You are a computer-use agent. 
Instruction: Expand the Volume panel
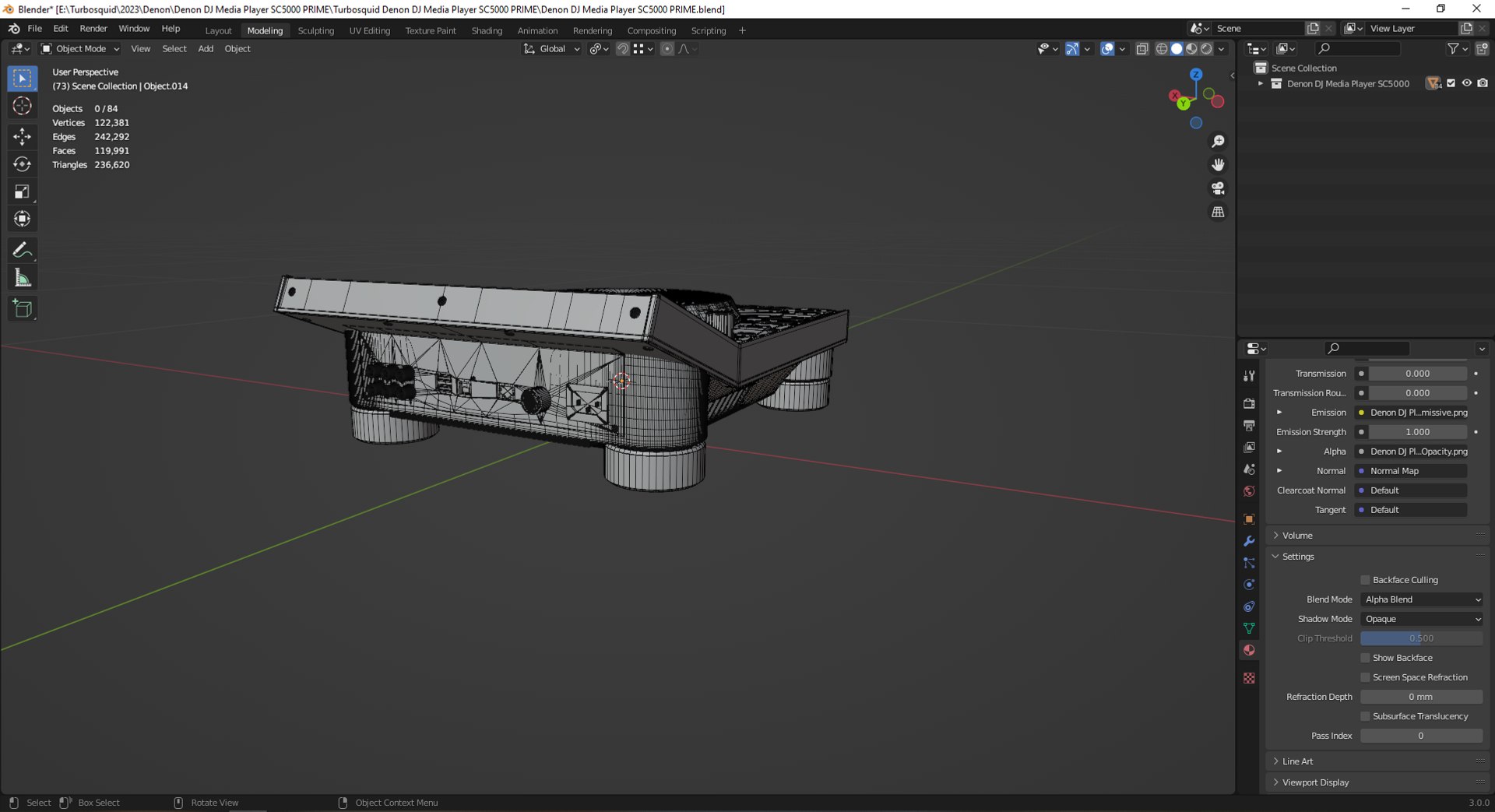tap(1298, 536)
